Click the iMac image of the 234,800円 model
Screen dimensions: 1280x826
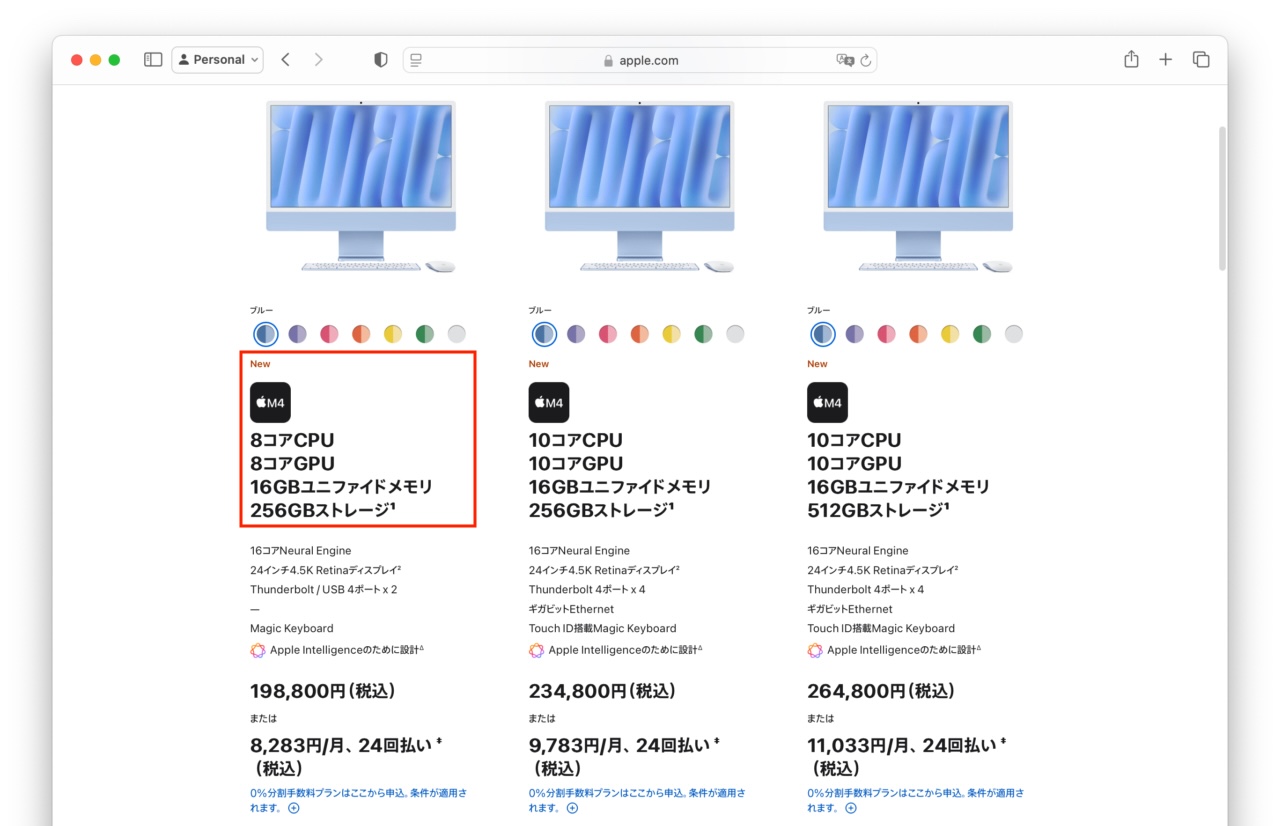coord(640,186)
